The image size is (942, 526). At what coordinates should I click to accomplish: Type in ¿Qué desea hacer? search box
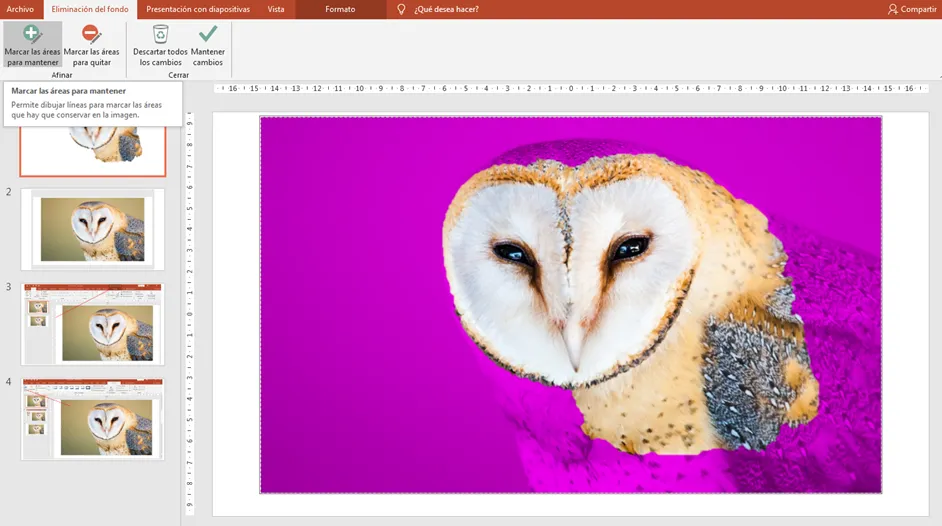[x=446, y=9]
